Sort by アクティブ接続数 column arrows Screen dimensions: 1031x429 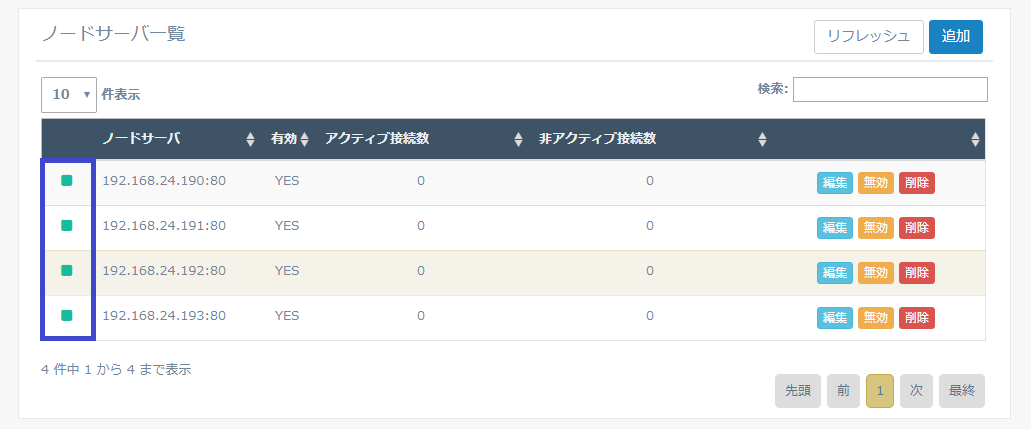518,140
